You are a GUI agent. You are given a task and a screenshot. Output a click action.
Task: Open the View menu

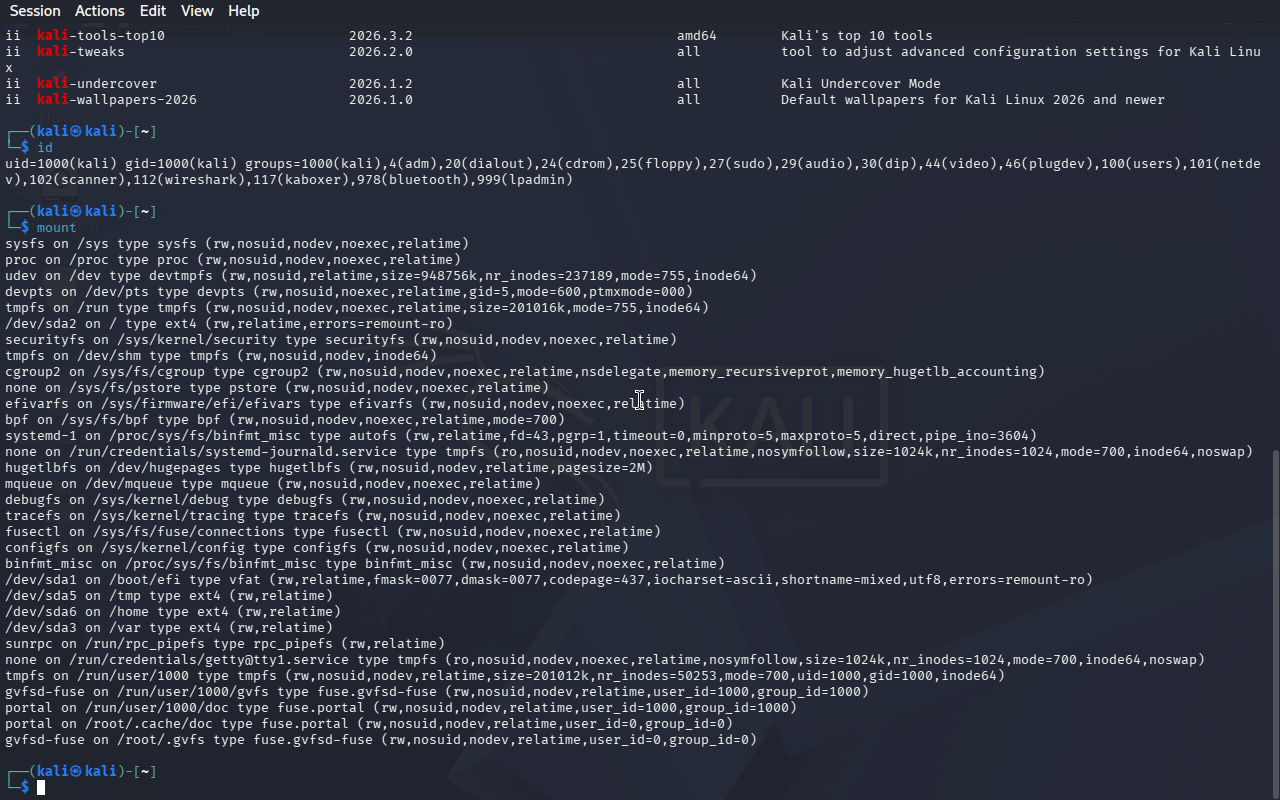click(x=197, y=11)
